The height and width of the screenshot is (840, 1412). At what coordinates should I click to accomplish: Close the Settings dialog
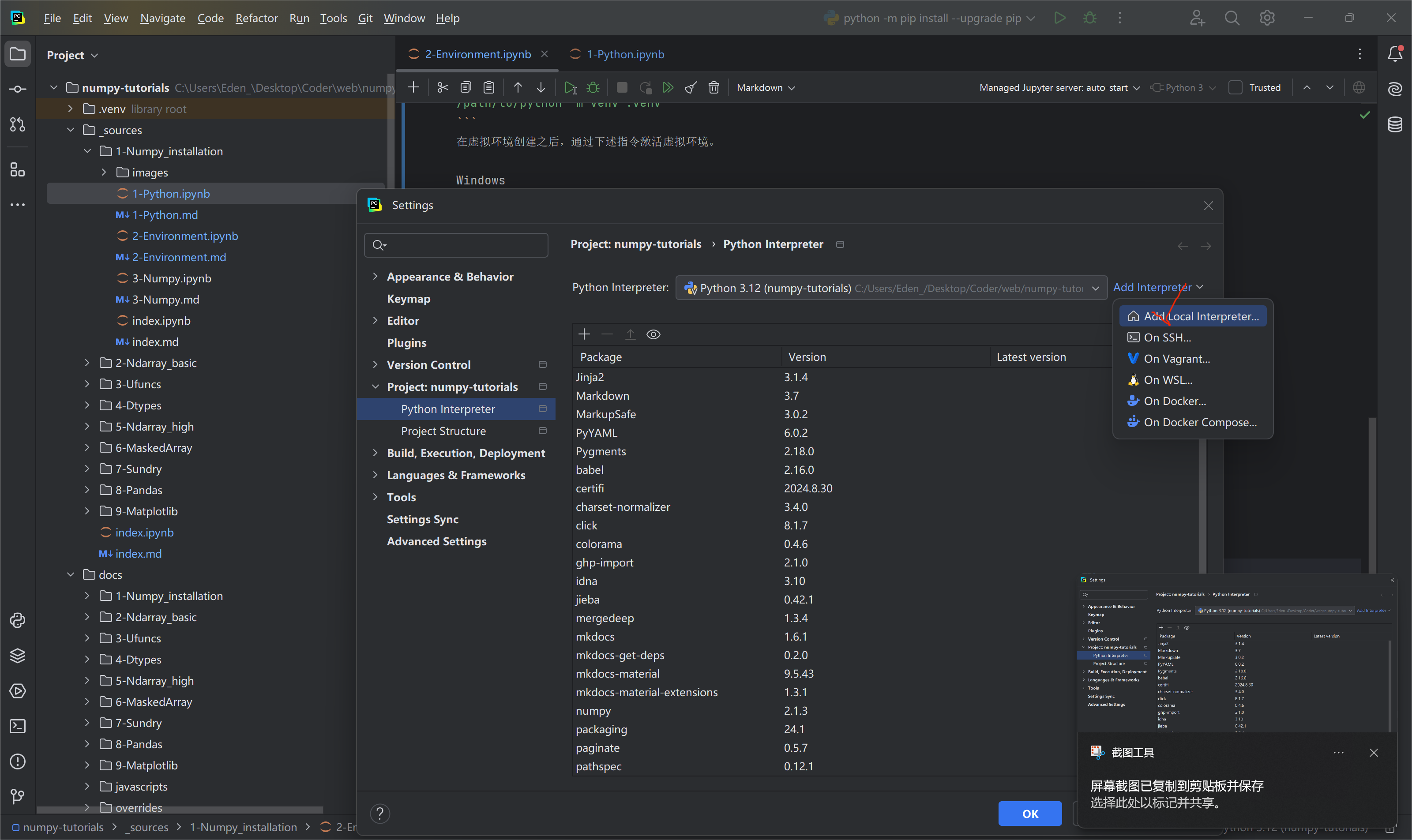tap(1208, 206)
